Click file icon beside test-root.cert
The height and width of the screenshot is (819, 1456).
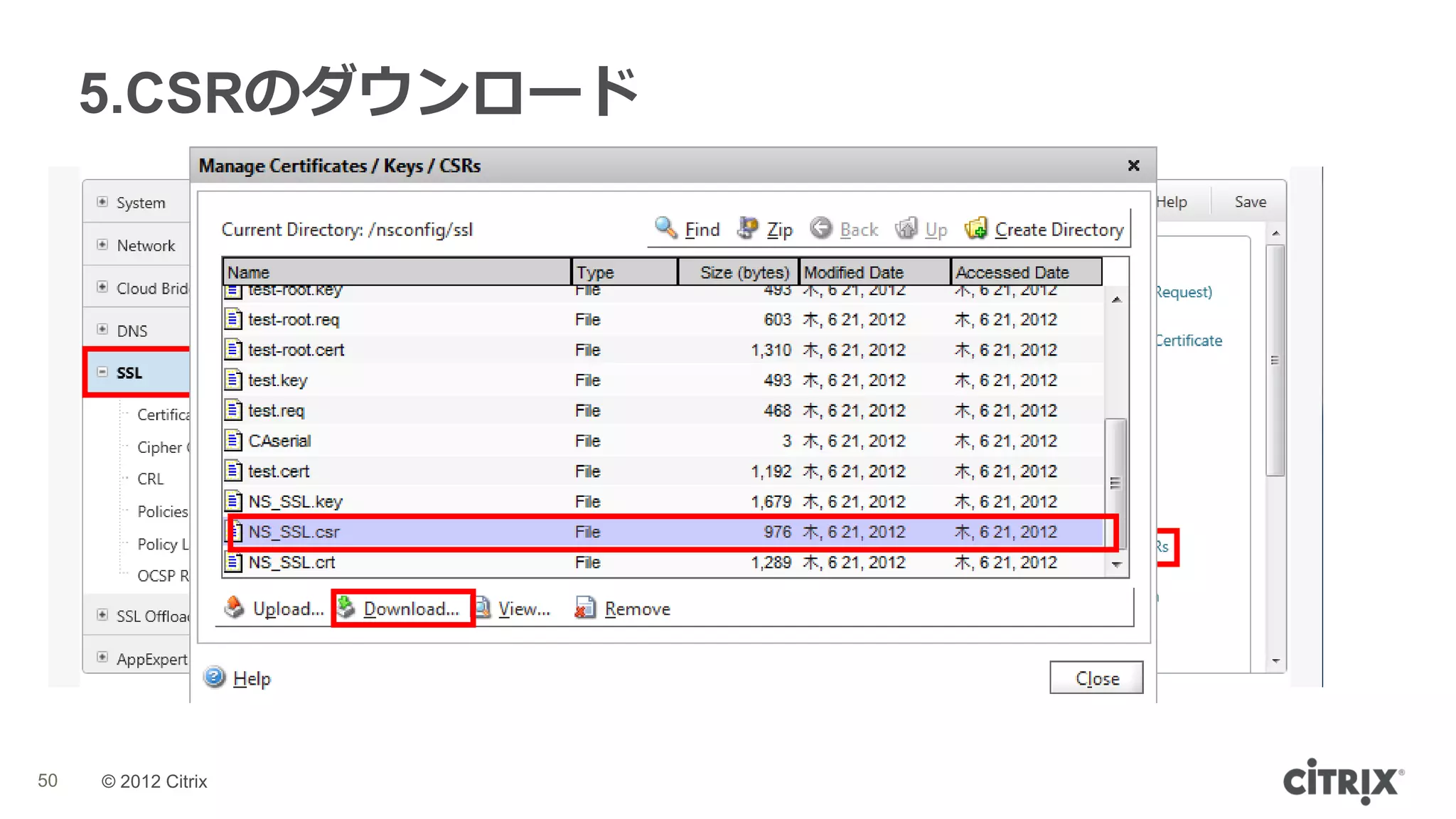233,350
